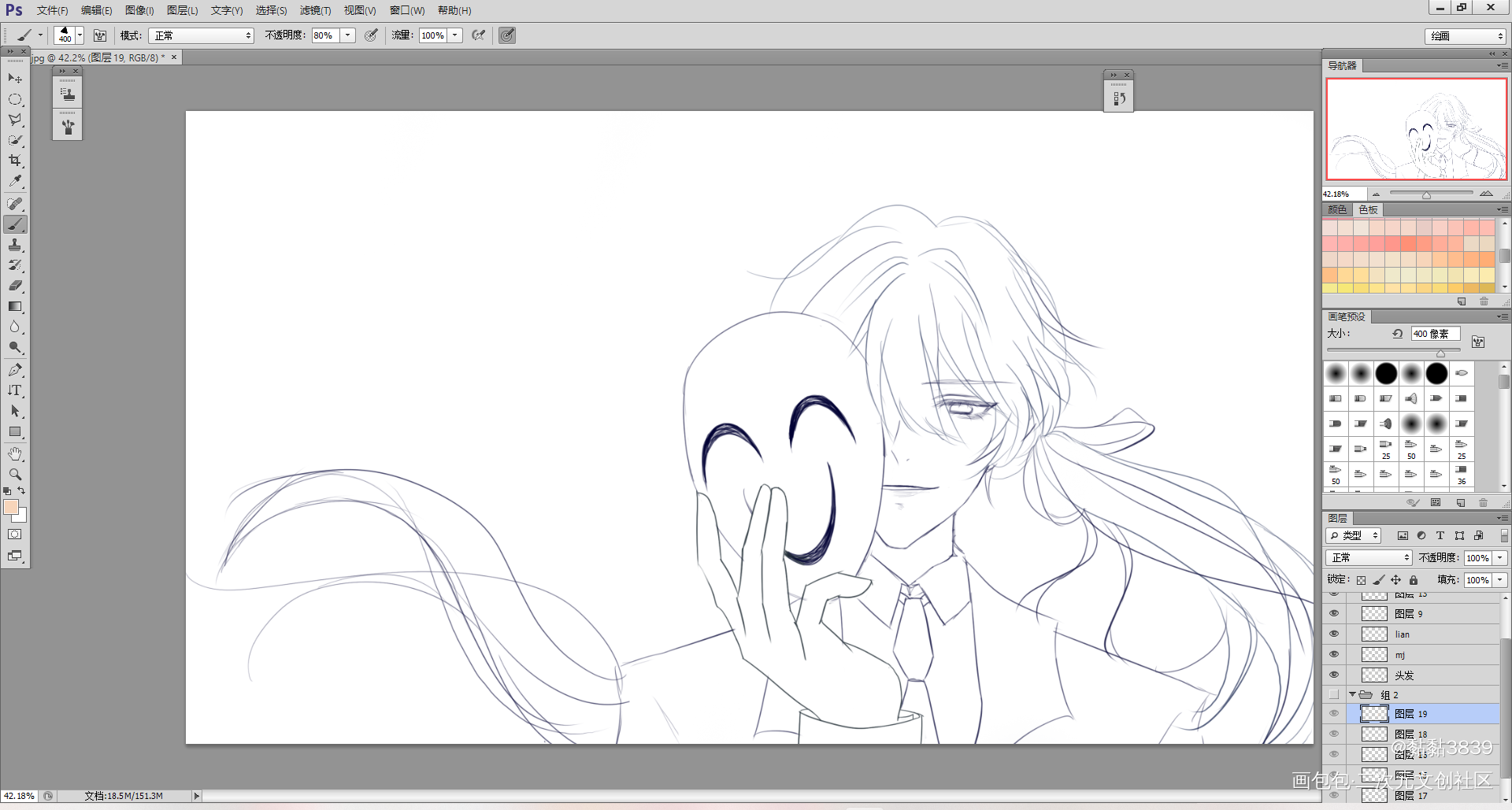Switch to the 色板 tab
Viewport: 1512px width, 810px height.
pyautogui.click(x=1368, y=209)
